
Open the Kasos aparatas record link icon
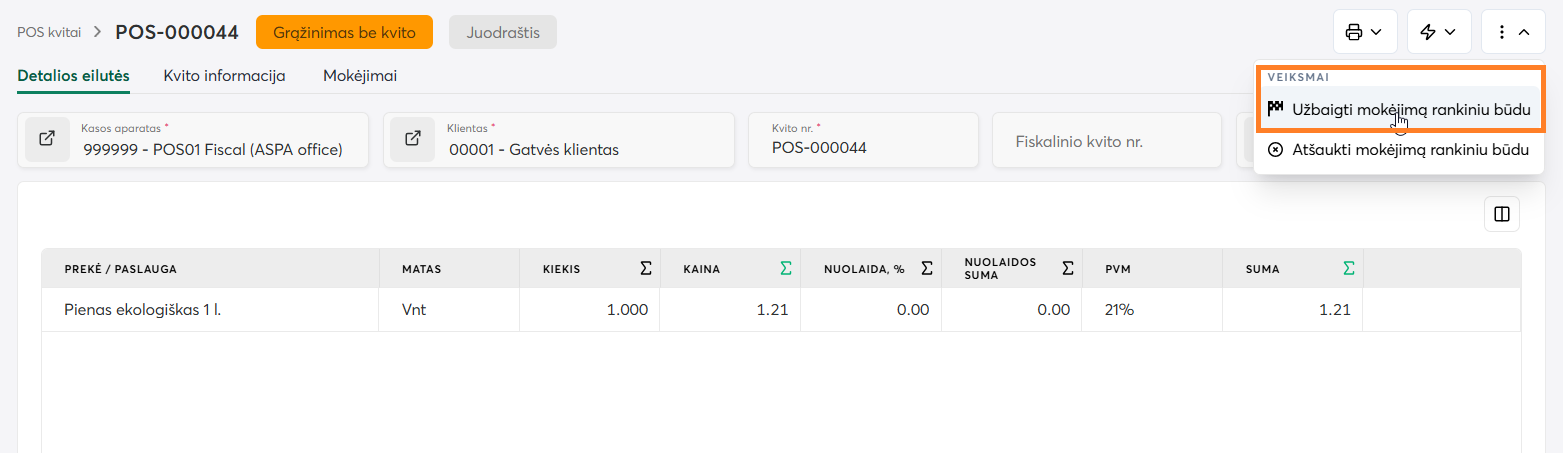click(47, 139)
